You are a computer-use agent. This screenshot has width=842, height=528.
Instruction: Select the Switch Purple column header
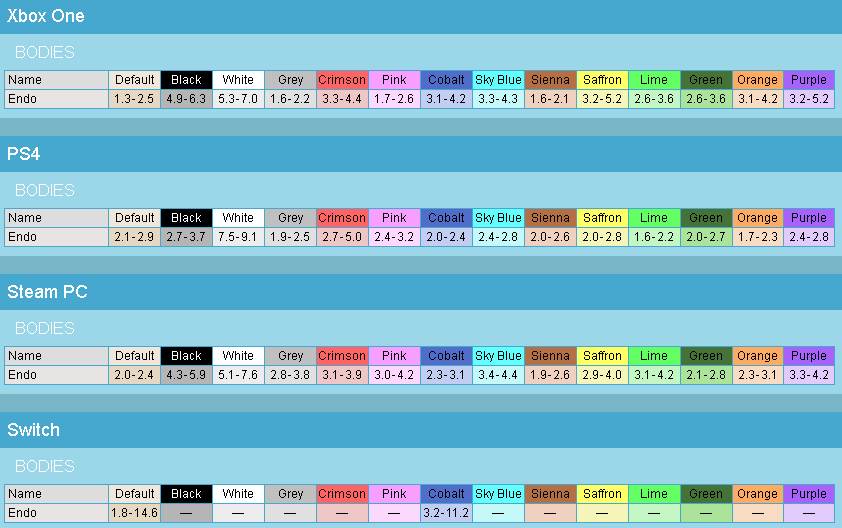tap(809, 494)
